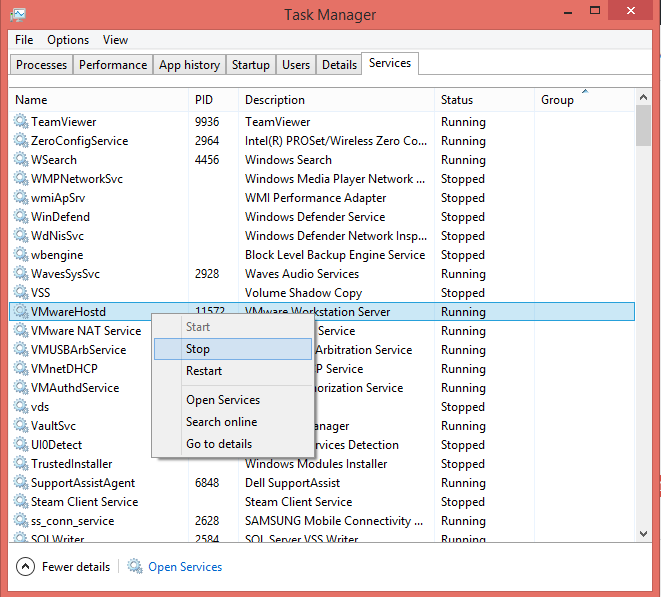Click the ss_conn_service gear icon

20,520
